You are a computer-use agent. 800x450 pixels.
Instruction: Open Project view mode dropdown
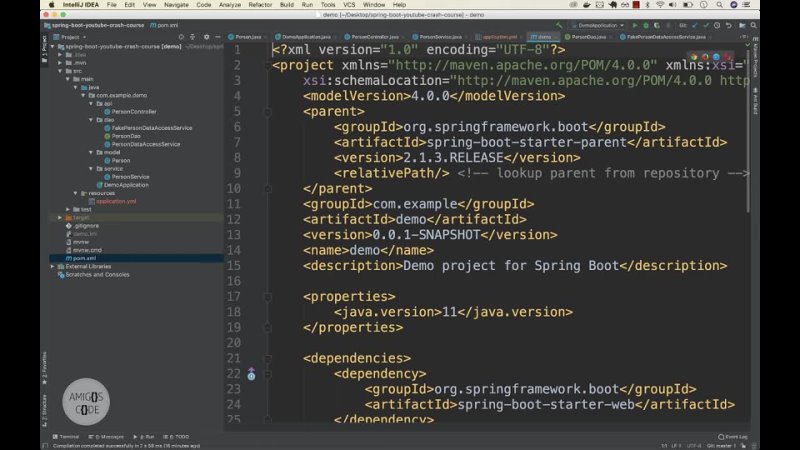click(70, 37)
